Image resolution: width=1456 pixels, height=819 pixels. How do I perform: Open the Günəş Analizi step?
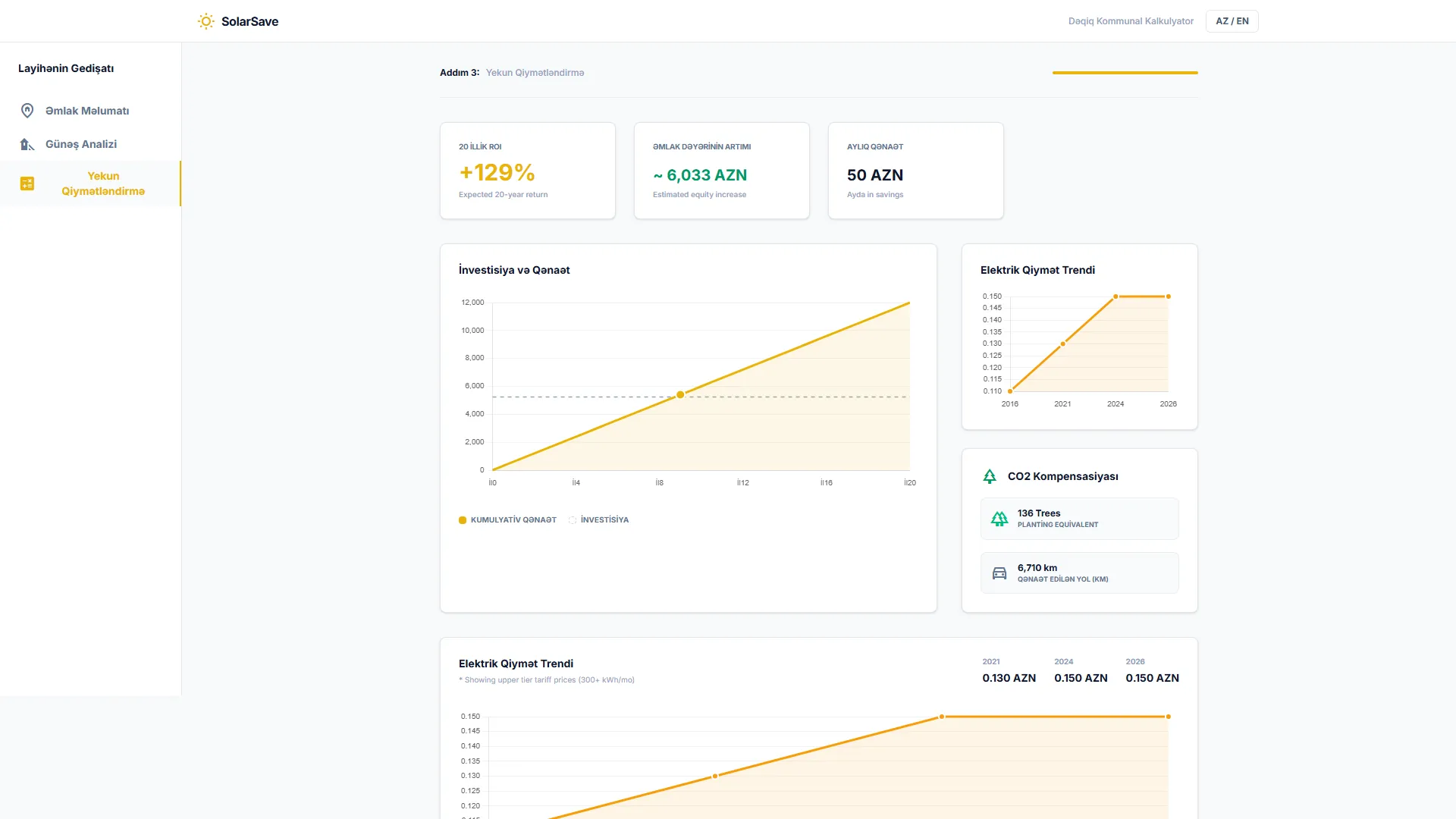pyautogui.click(x=90, y=144)
